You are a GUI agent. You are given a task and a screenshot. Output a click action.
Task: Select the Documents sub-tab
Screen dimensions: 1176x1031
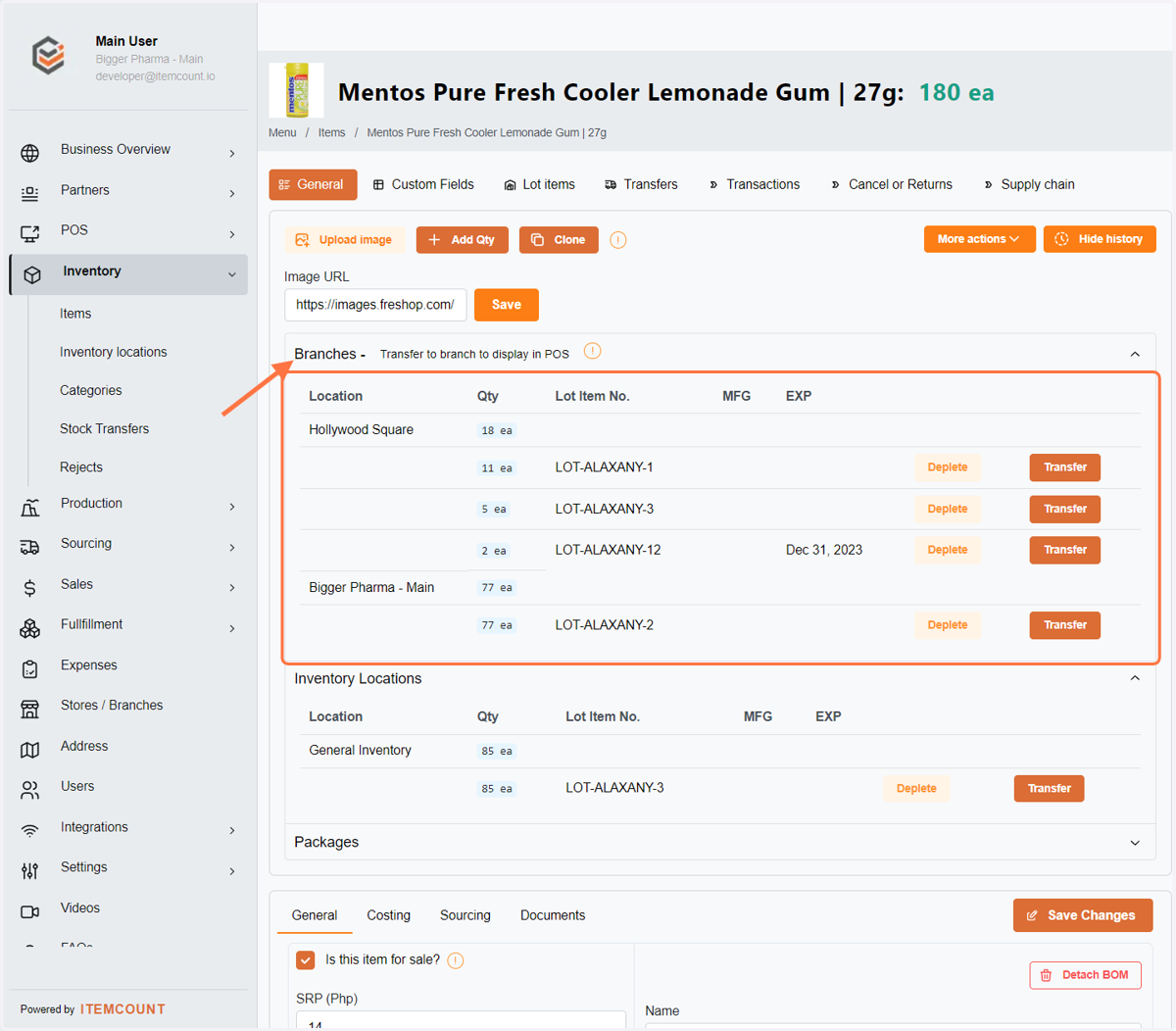coord(553,915)
